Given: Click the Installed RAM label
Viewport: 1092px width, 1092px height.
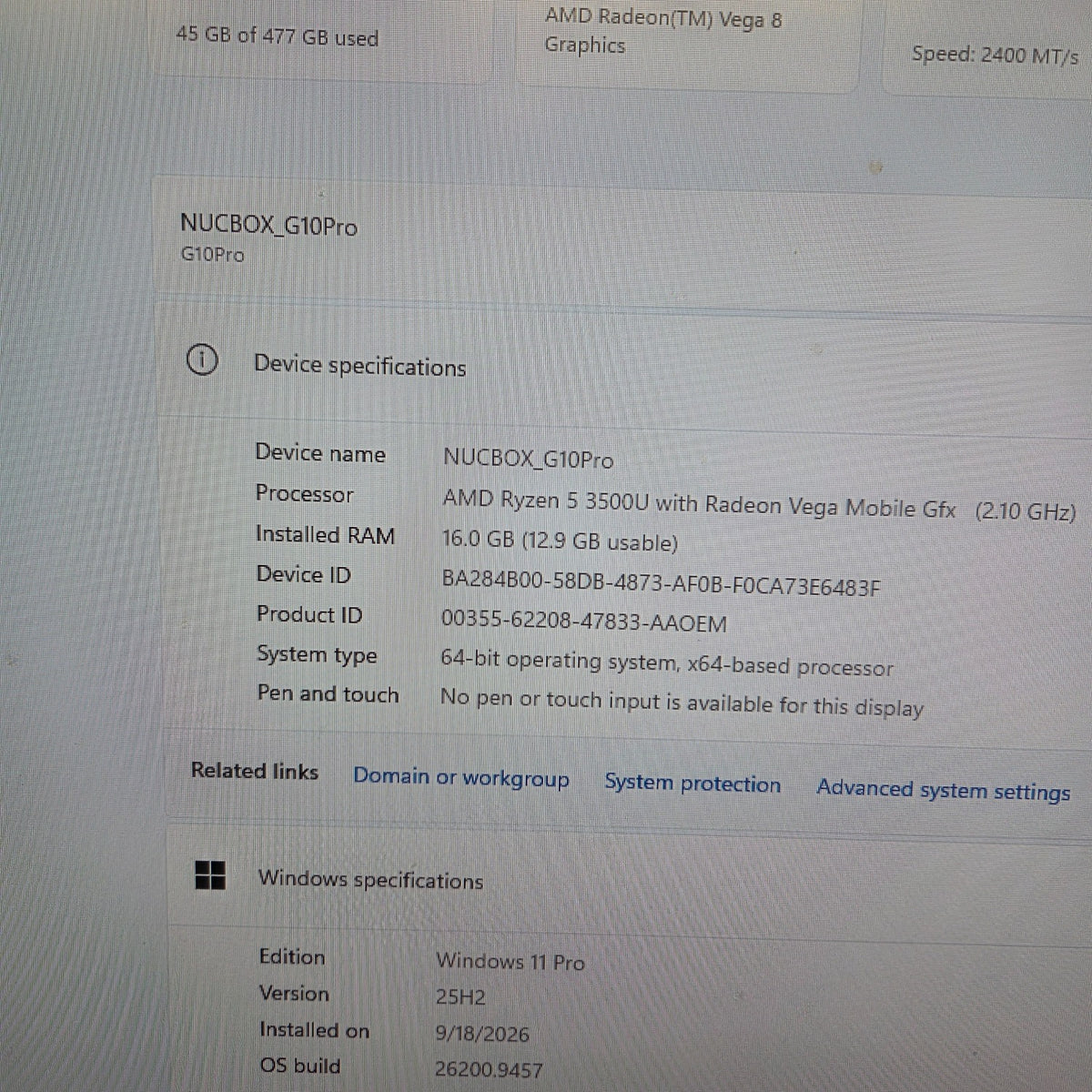Looking at the screenshot, I should click(x=325, y=534).
